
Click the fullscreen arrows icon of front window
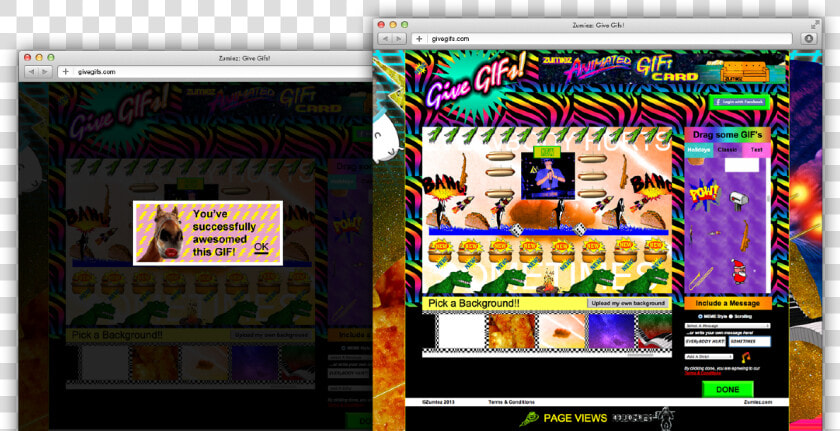point(815,24)
